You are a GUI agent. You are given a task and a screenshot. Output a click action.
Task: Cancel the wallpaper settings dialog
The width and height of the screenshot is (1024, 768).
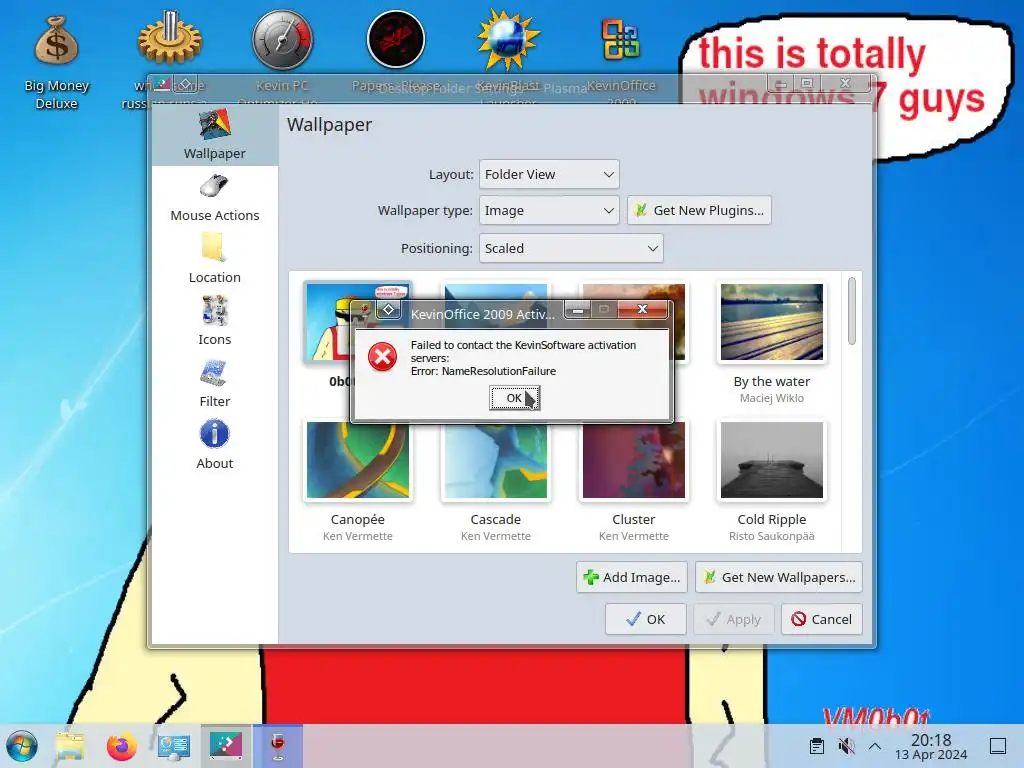click(822, 619)
